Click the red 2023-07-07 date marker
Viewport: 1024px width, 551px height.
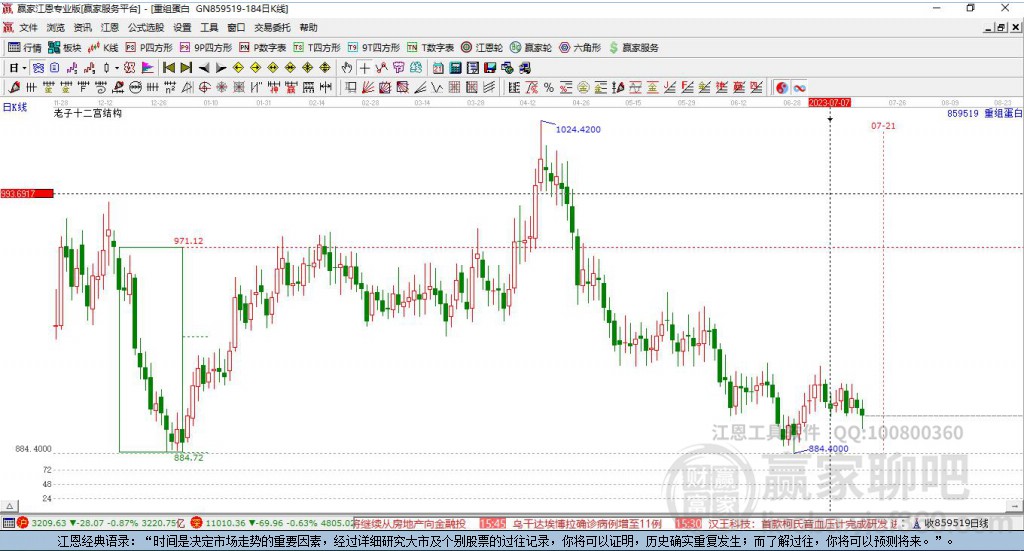click(x=829, y=102)
